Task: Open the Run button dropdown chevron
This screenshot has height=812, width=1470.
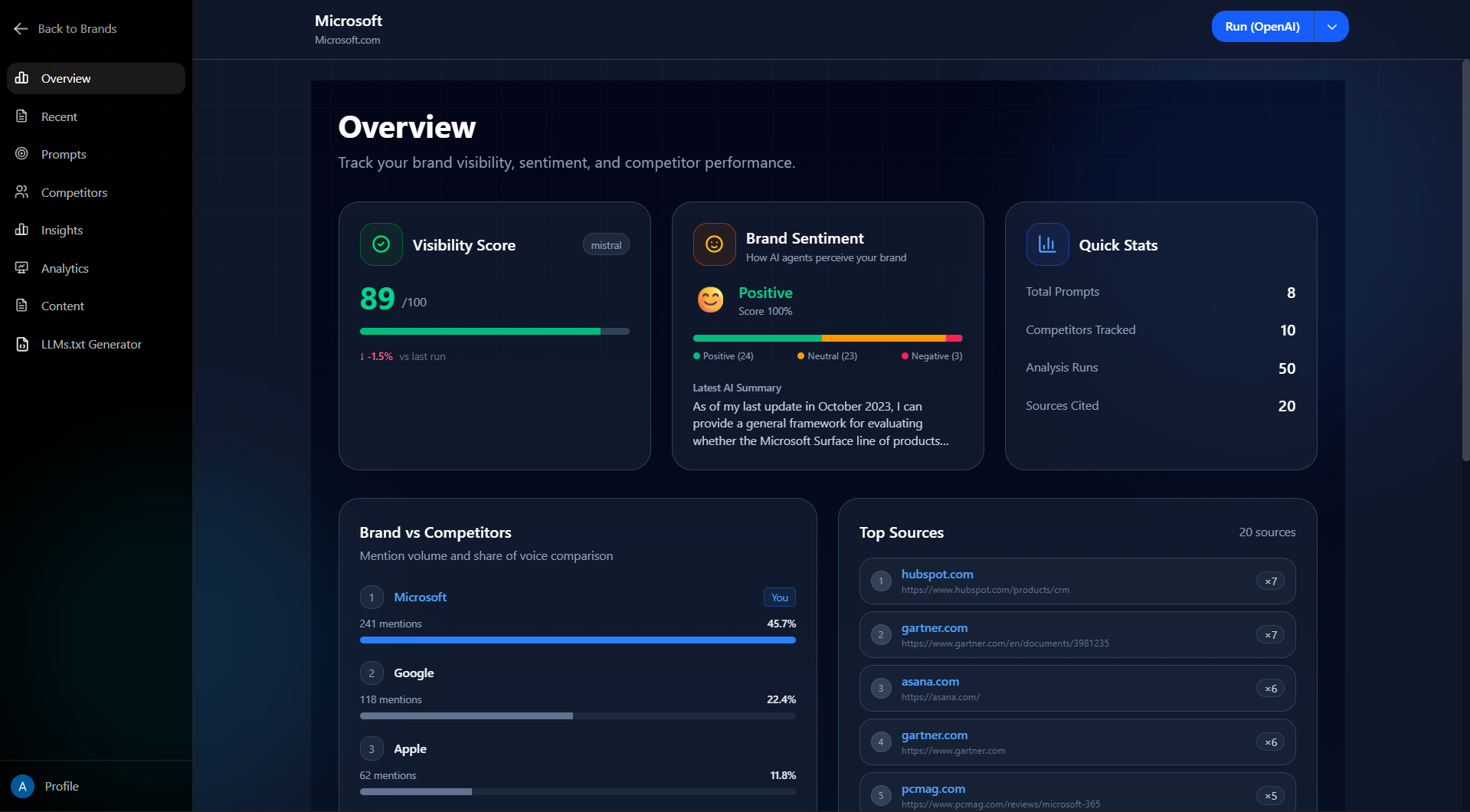Action: click(1332, 27)
